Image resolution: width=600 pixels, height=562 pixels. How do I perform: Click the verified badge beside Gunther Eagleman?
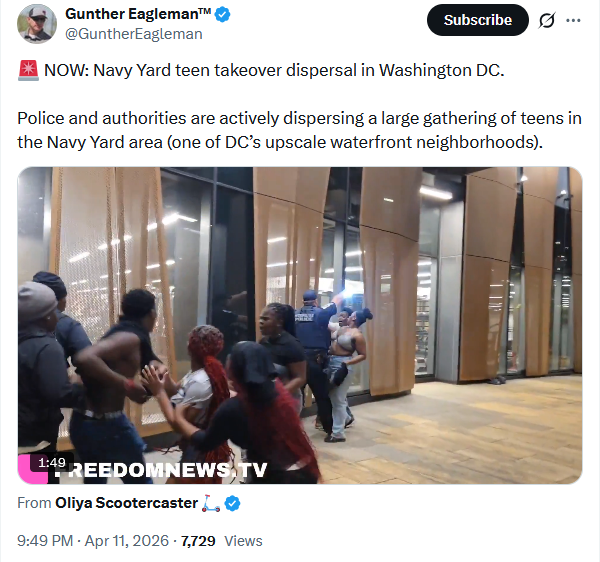(x=222, y=15)
